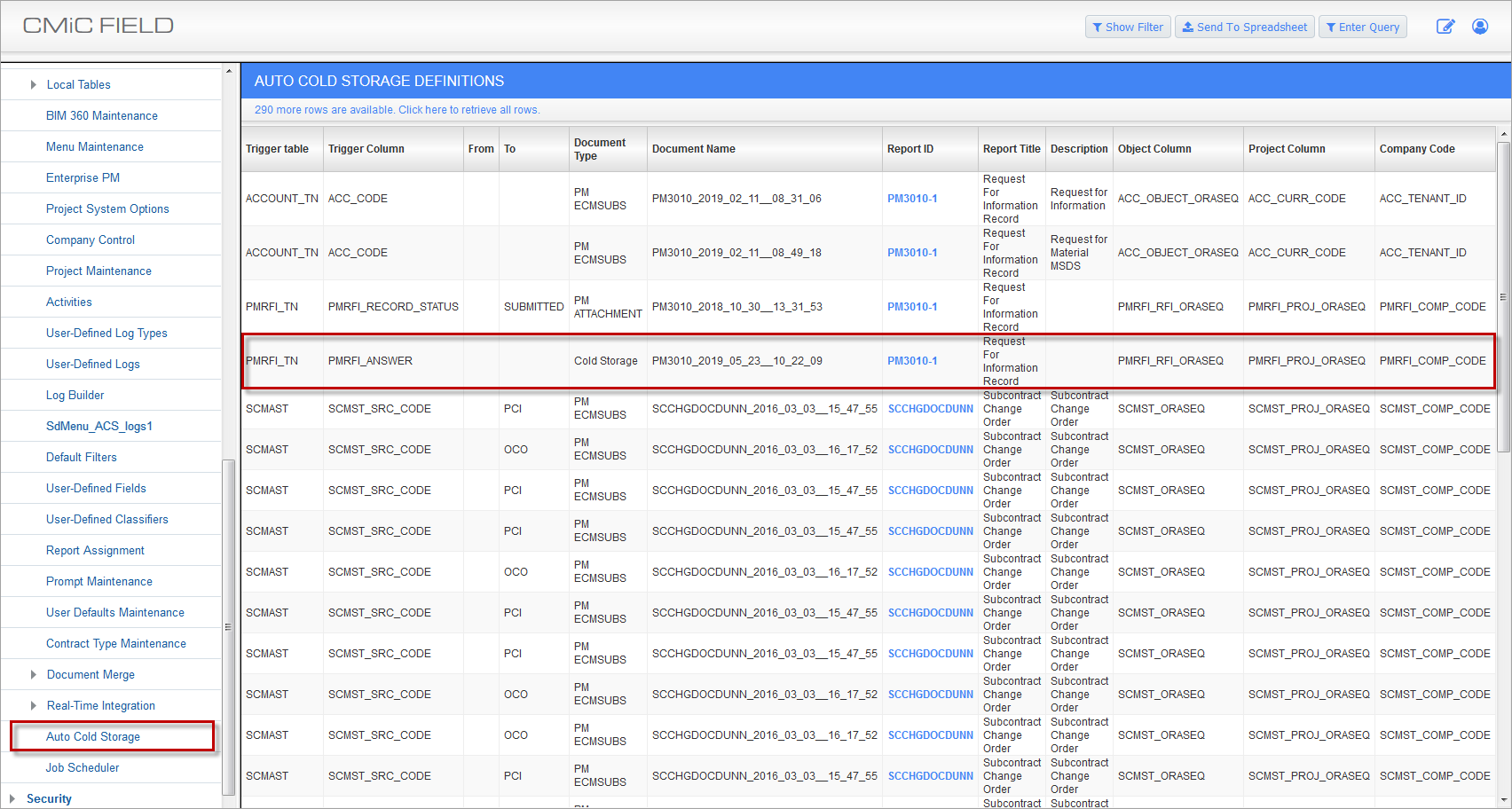Click the SUBMITTED value cell
This screenshot has width=1512, height=809.
click(534, 307)
